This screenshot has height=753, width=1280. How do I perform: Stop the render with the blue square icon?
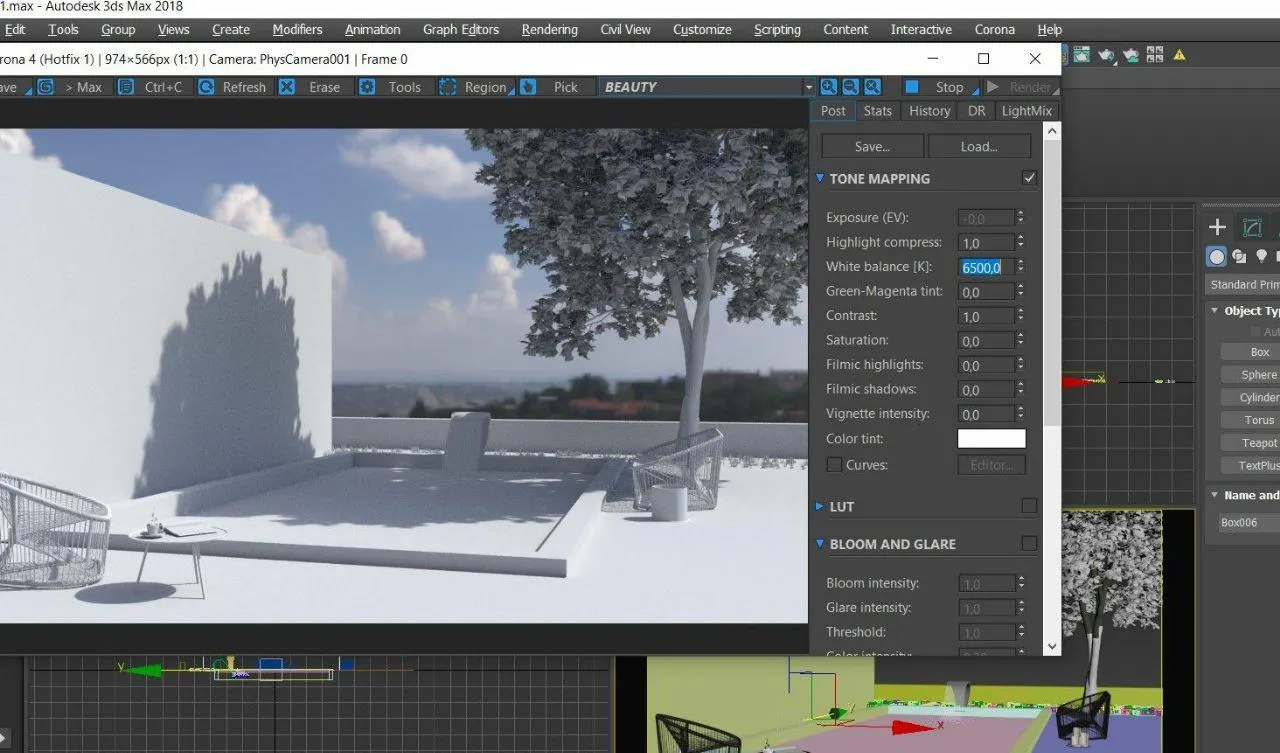pyautogui.click(x=912, y=87)
